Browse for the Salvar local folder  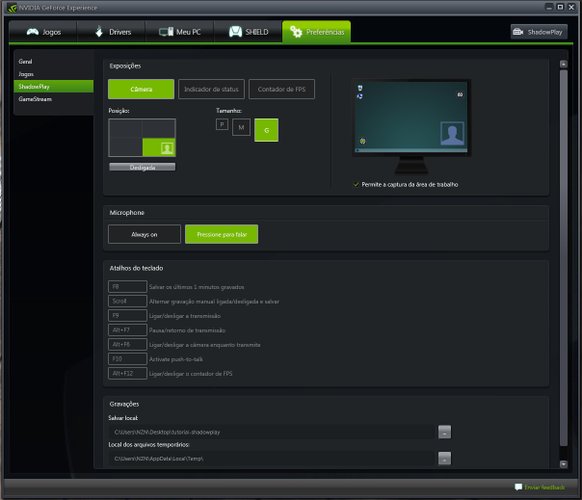(444, 432)
